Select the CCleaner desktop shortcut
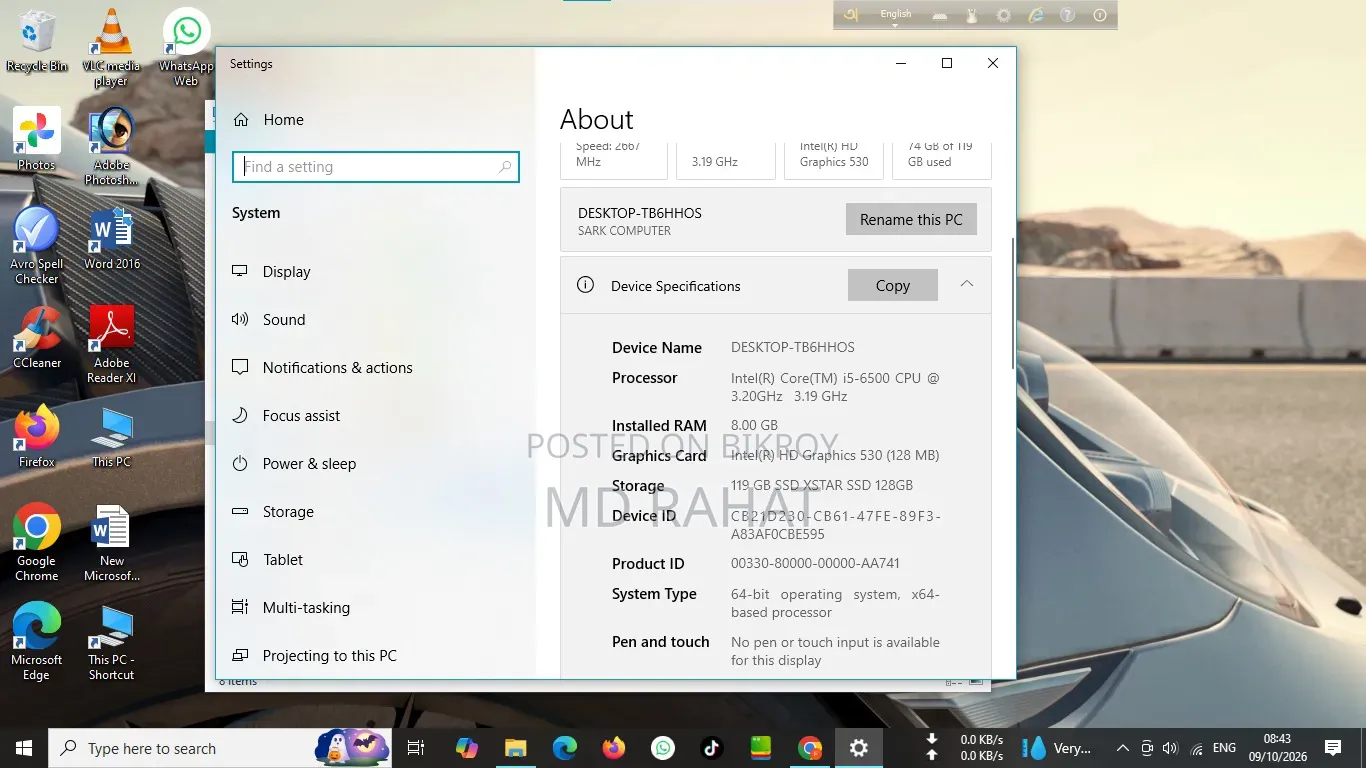 [x=37, y=337]
